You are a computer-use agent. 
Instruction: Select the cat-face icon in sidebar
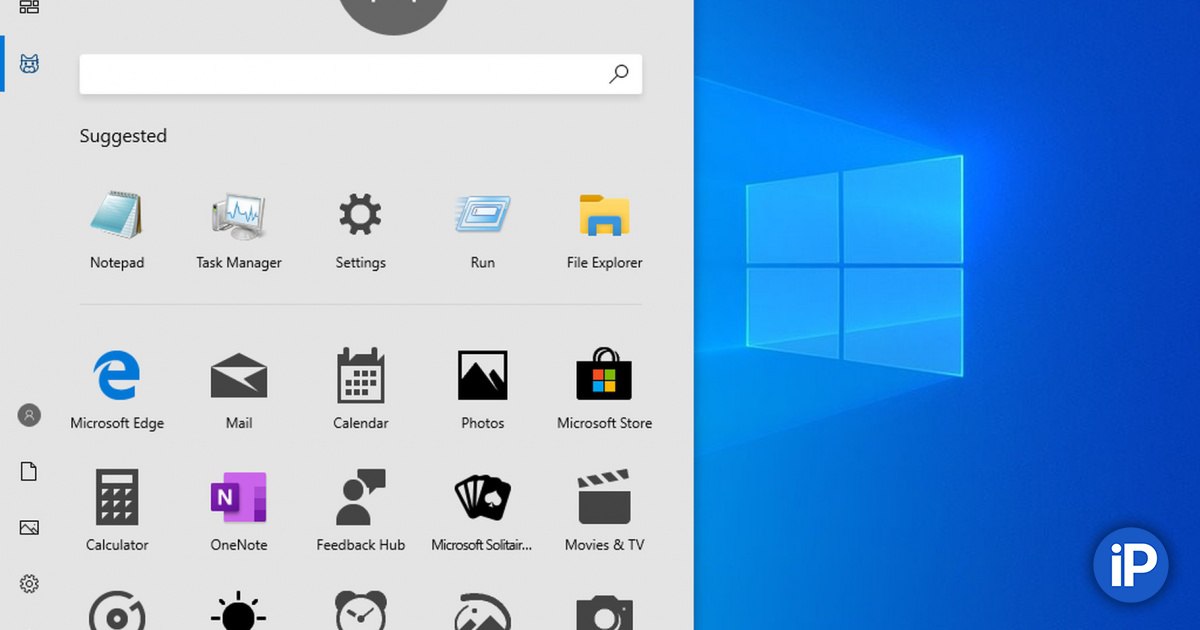(29, 64)
